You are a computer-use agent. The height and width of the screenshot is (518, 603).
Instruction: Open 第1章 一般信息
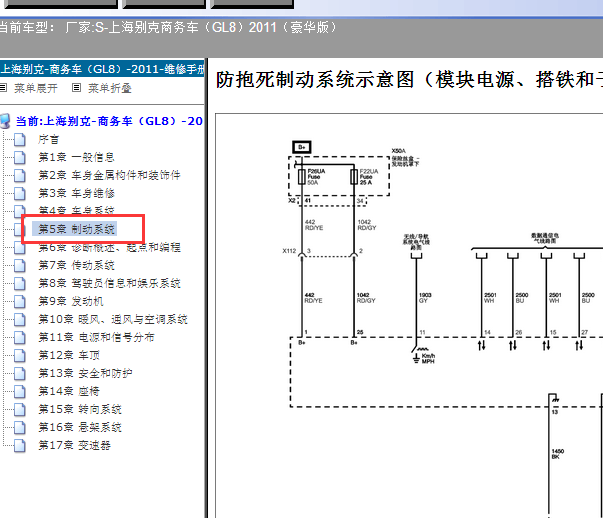coord(76,157)
